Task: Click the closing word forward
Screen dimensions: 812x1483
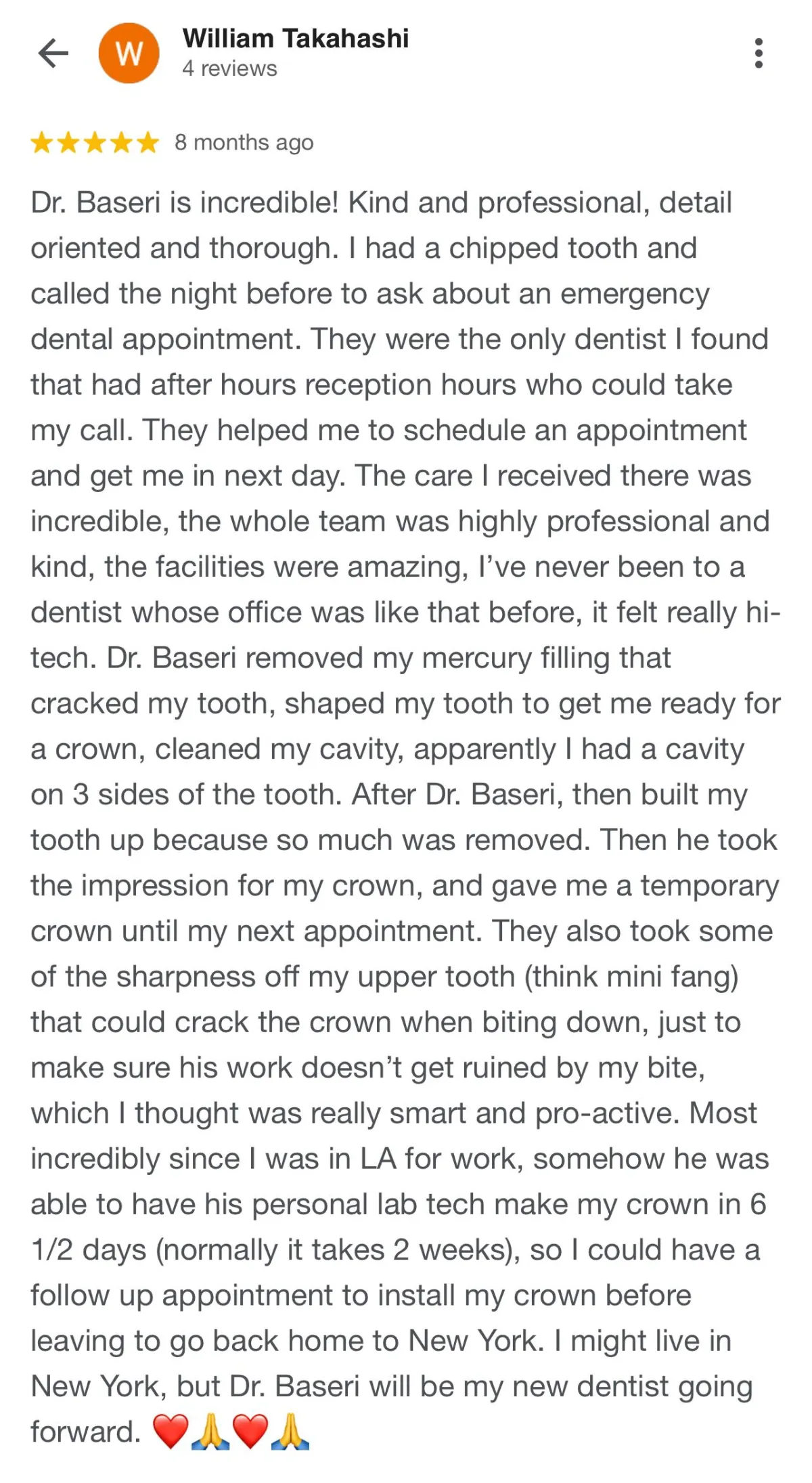Action: click(x=86, y=1432)
